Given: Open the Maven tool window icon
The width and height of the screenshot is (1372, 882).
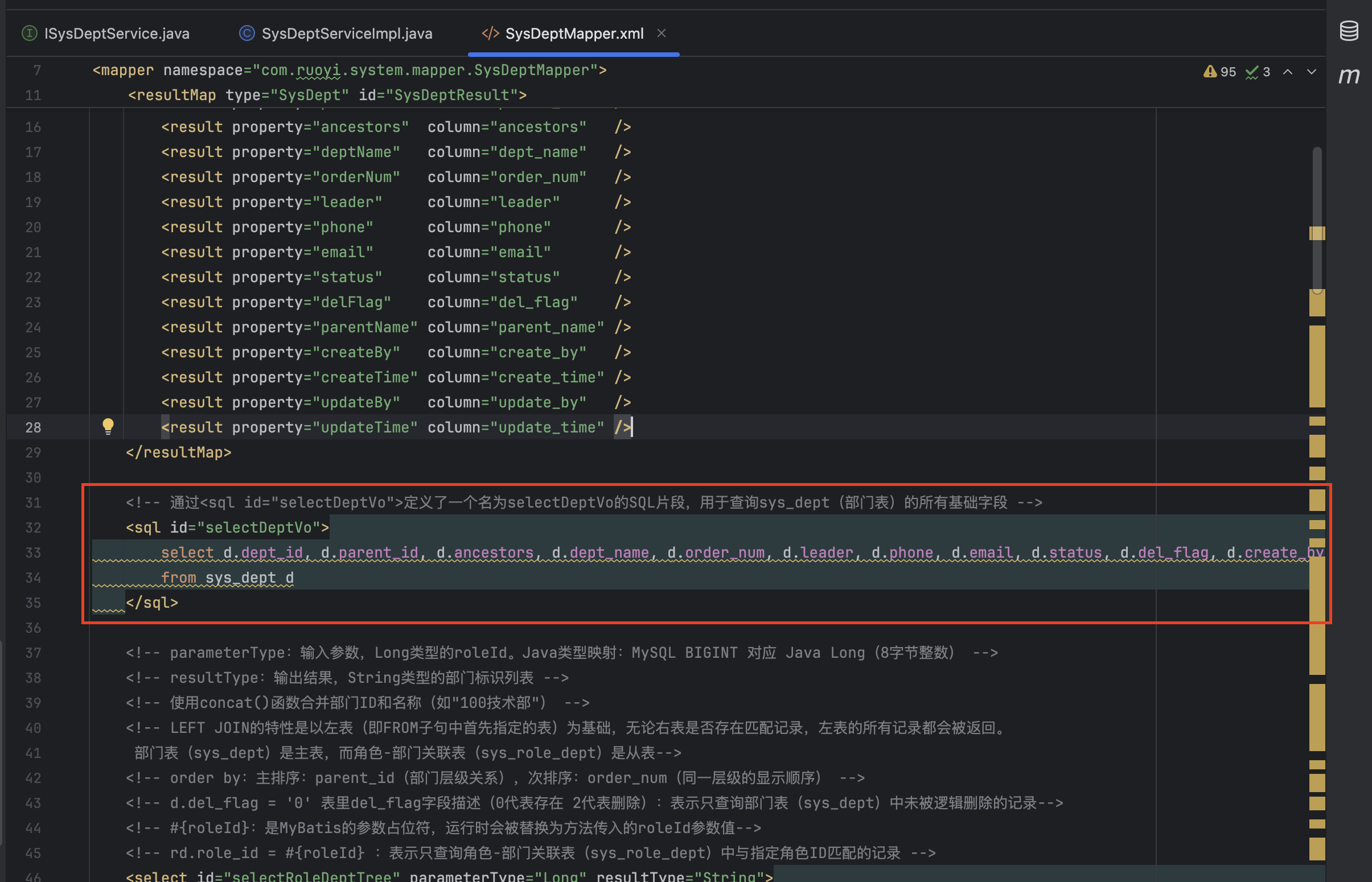Looking at the screenshot, I should (x=1349, y=76).
